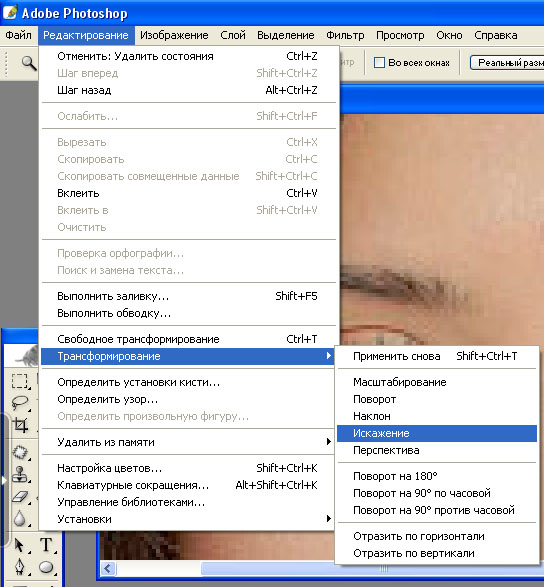
Task: Open the Файл menu
Action: coord(18,35)
